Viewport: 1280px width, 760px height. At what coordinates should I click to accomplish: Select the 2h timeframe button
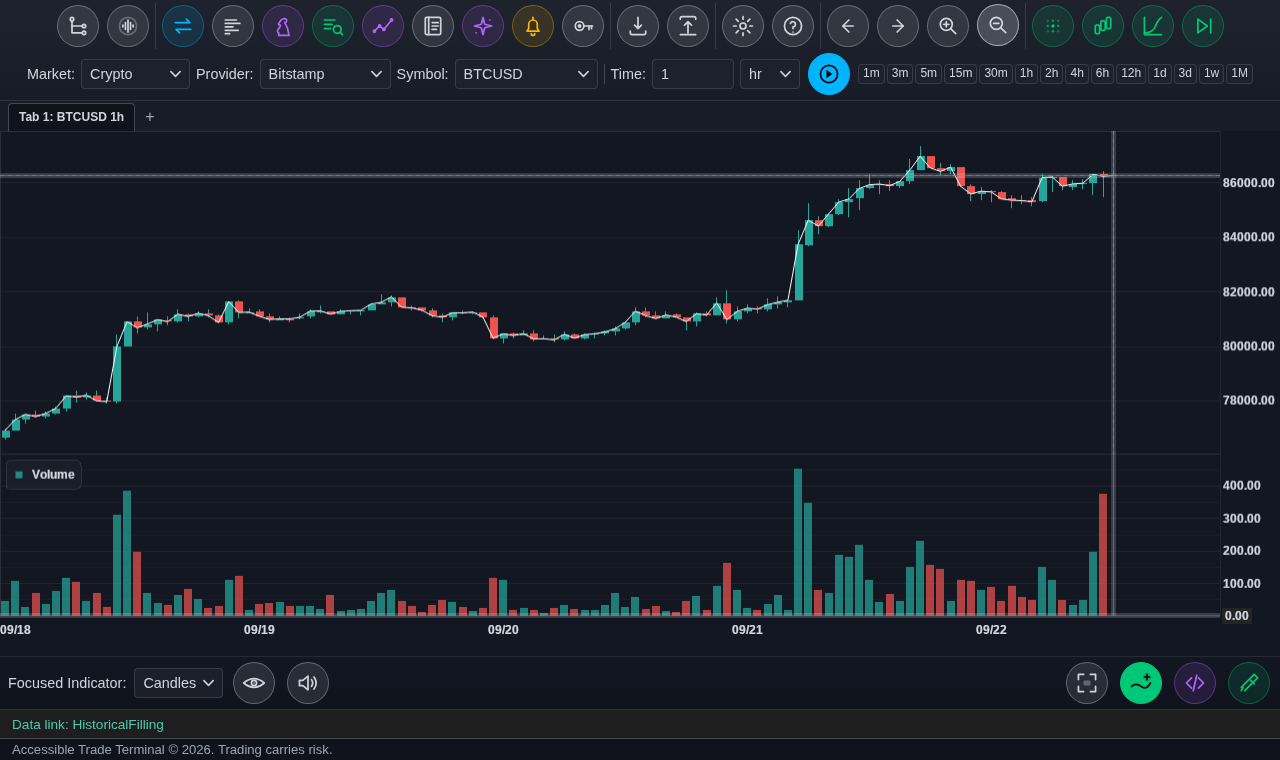(1051, 73)
